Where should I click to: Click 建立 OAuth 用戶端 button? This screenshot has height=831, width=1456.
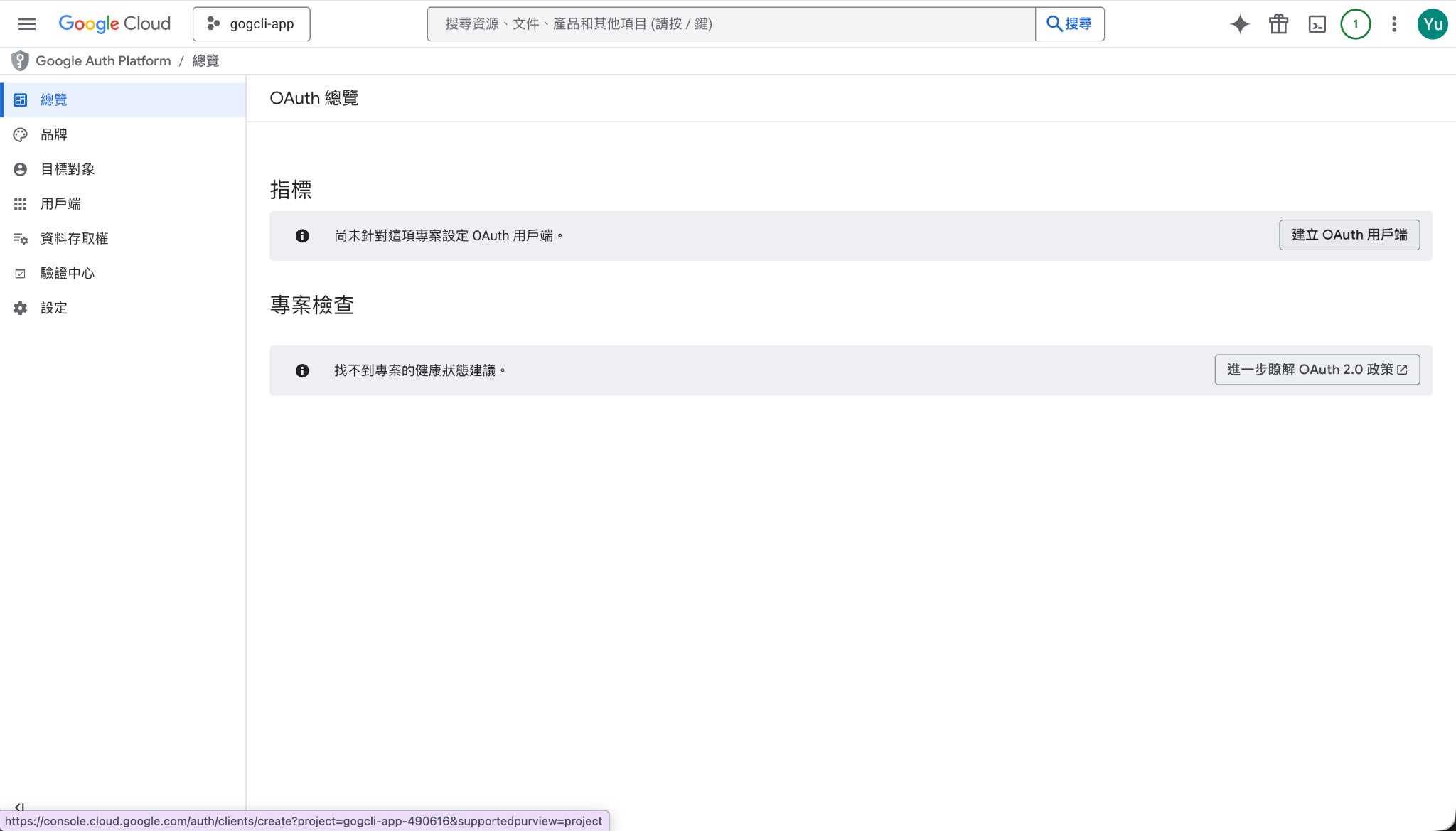[1349, 235]
